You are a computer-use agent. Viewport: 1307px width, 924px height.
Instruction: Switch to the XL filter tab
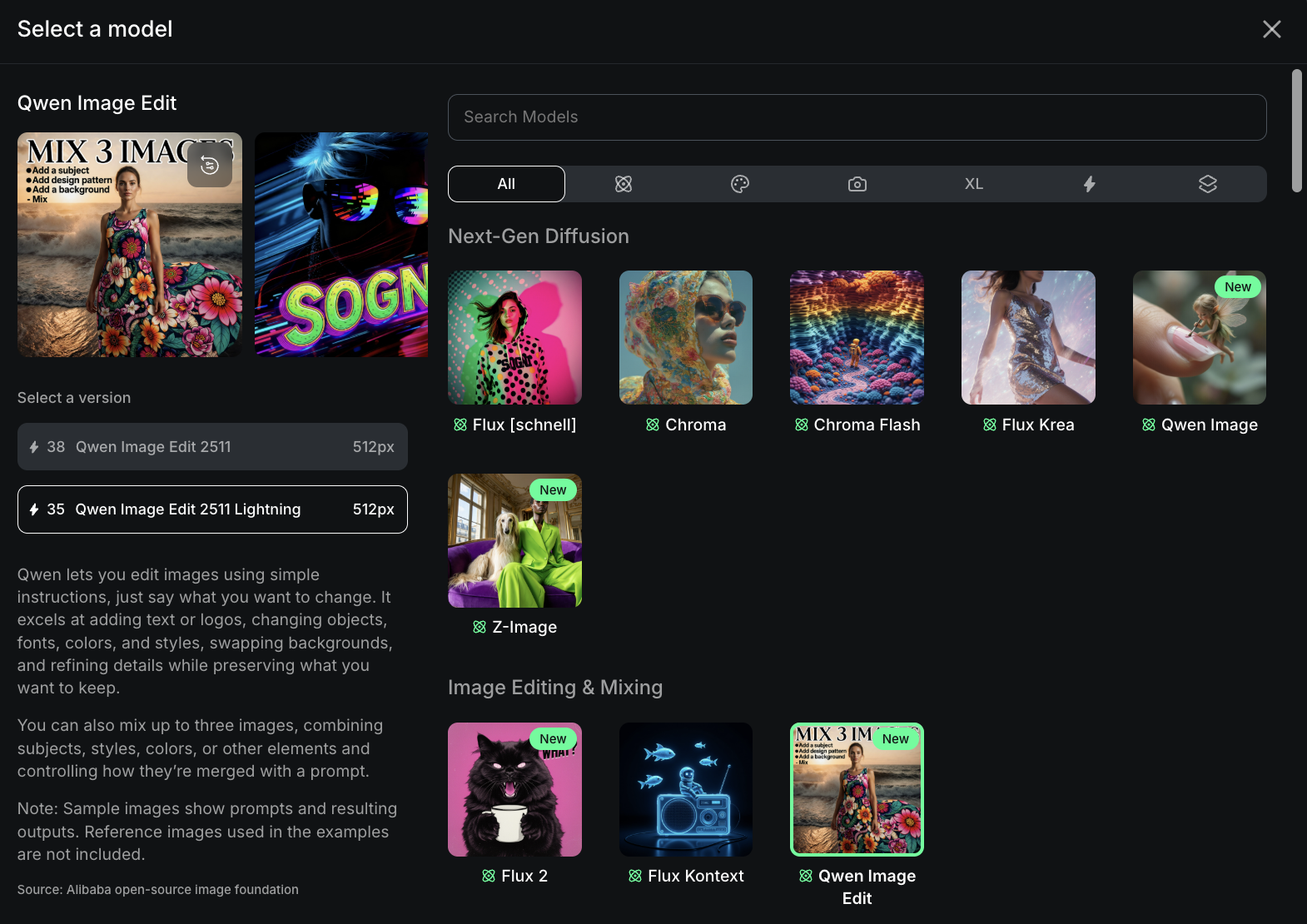tap(973, 184)
